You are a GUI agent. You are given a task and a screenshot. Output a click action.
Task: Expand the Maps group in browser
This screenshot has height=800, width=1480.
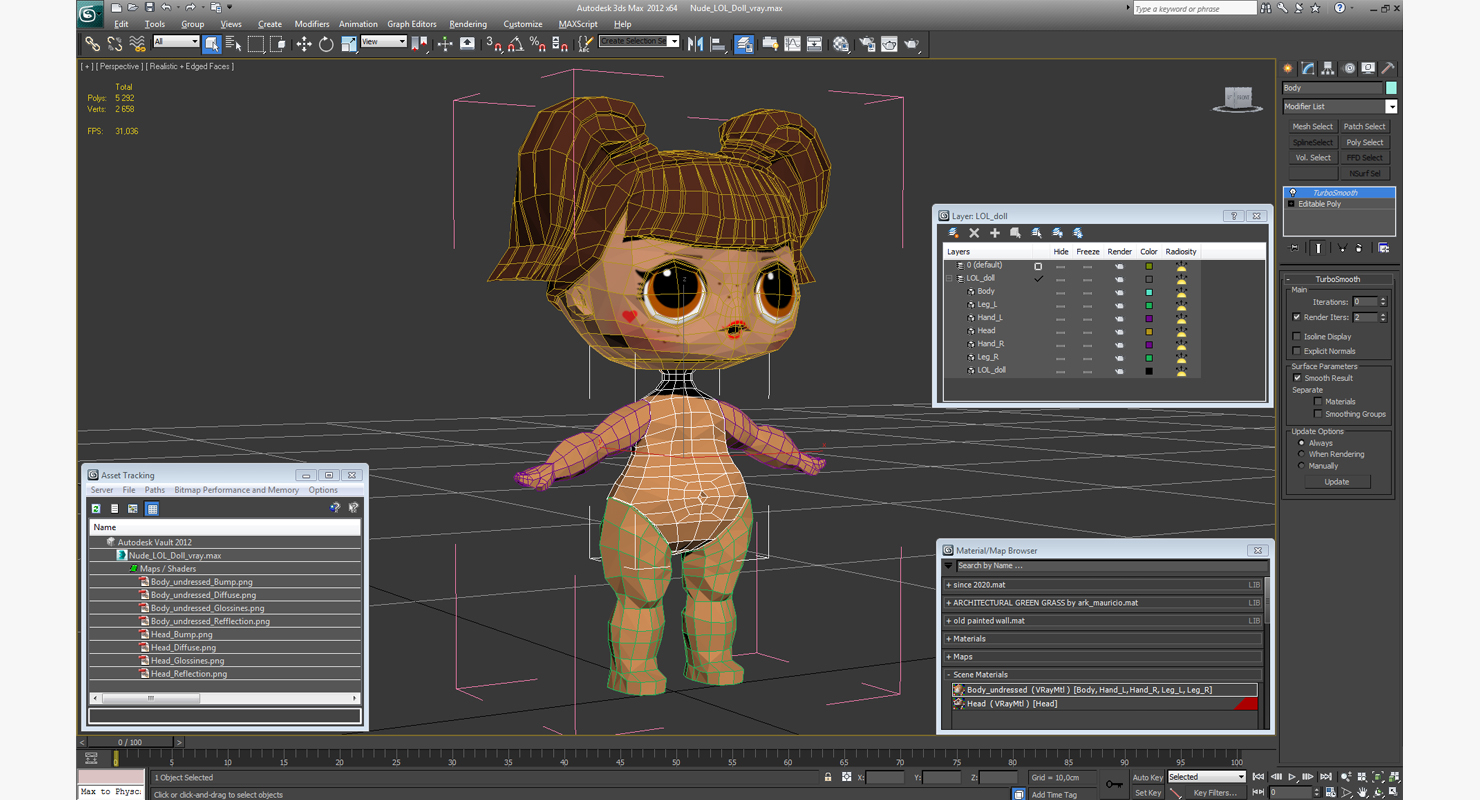949,657
